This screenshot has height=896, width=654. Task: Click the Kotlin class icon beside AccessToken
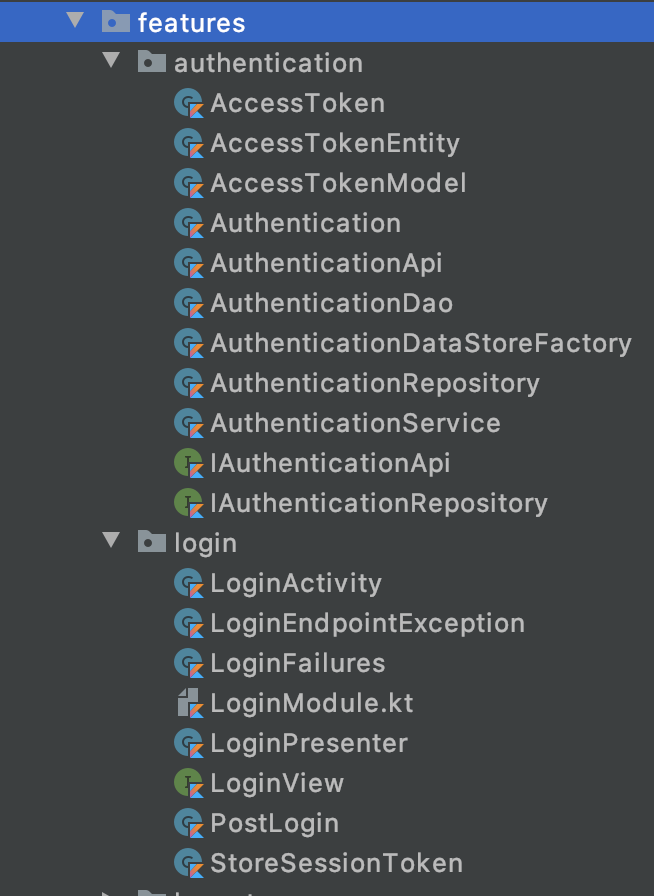pos(190,103)
